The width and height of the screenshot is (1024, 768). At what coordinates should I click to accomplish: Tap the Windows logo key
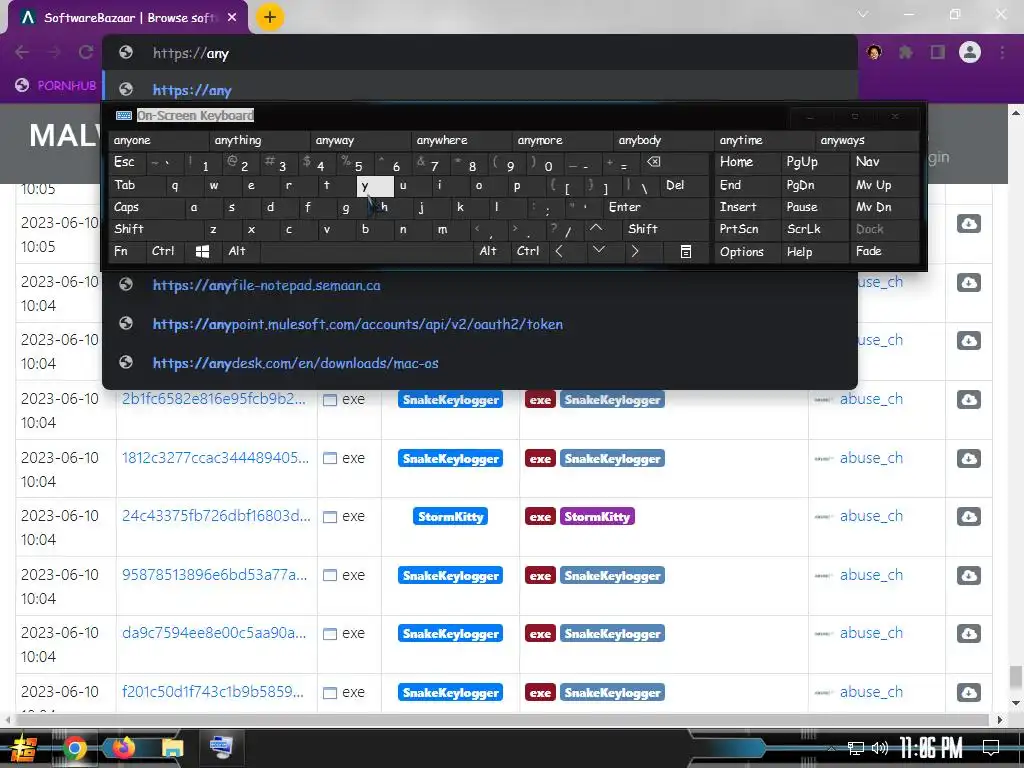point(202,251)
